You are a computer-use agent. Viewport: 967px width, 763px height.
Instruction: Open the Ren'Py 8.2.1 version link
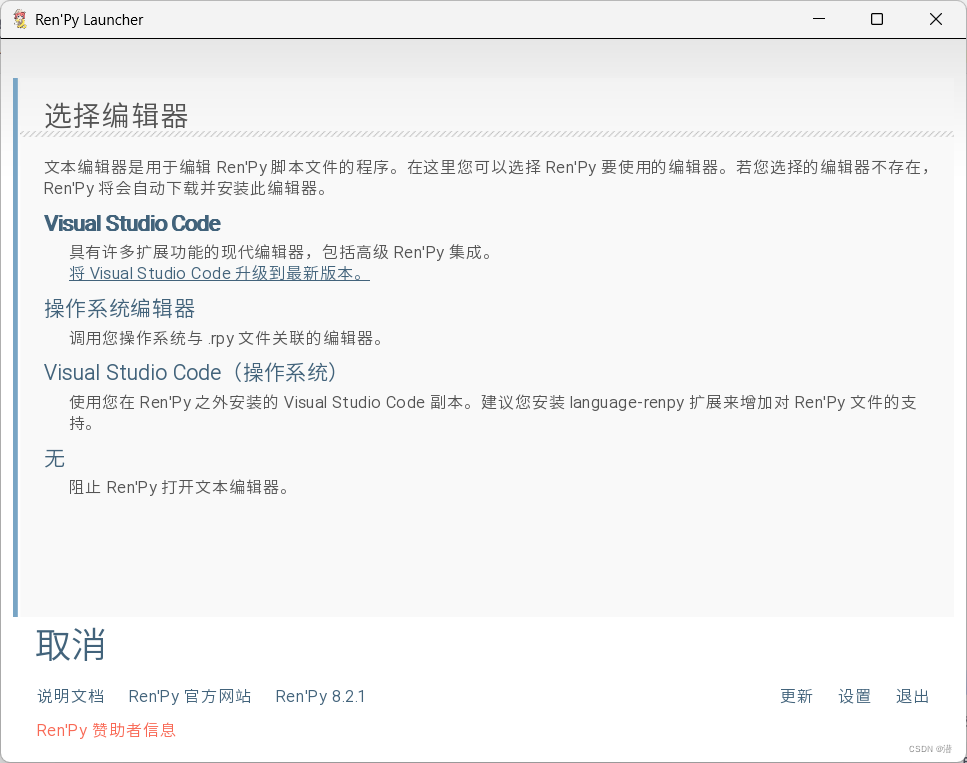point(320,696)
